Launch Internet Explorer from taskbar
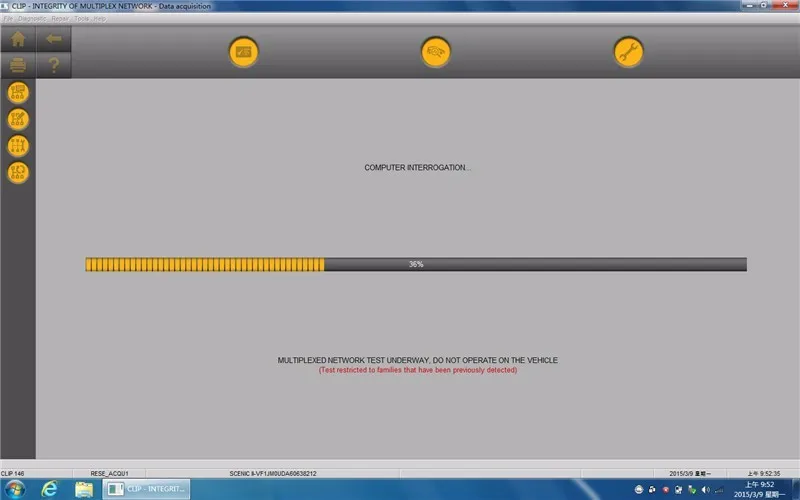 click(49, 489)
